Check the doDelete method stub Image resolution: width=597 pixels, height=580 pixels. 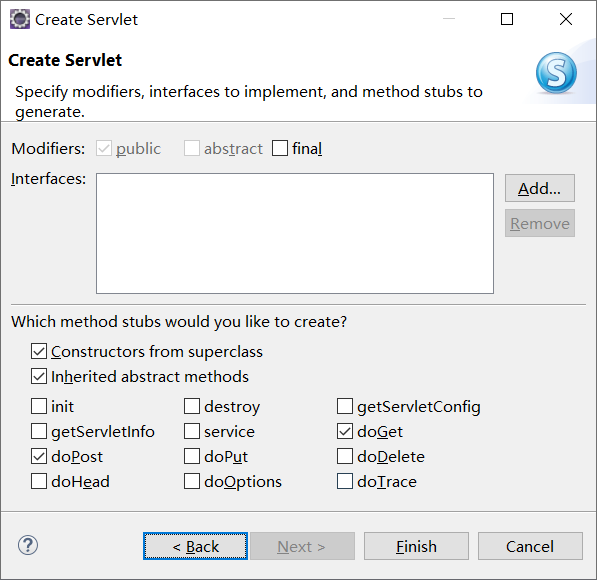345,456
